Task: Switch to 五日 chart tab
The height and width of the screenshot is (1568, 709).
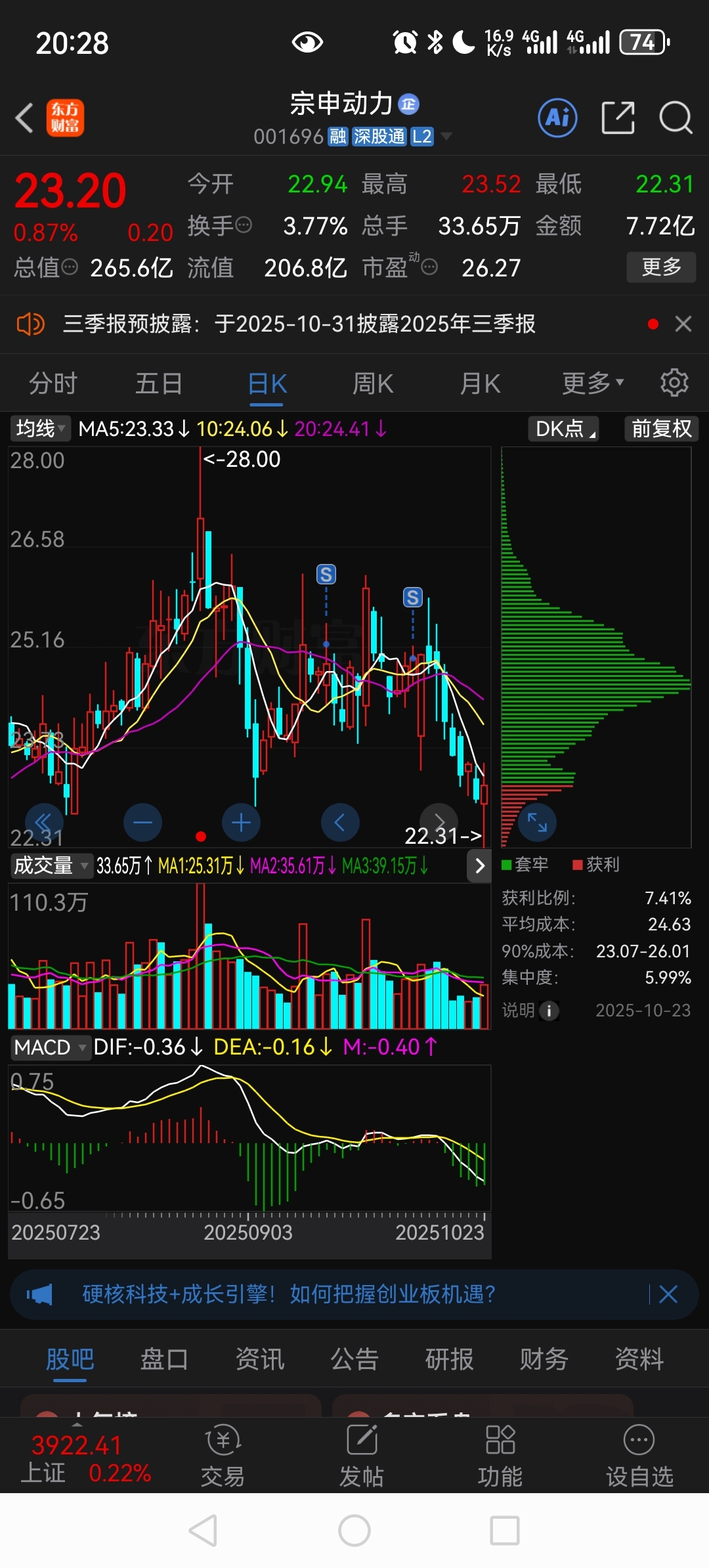Action: coord(159,382)
